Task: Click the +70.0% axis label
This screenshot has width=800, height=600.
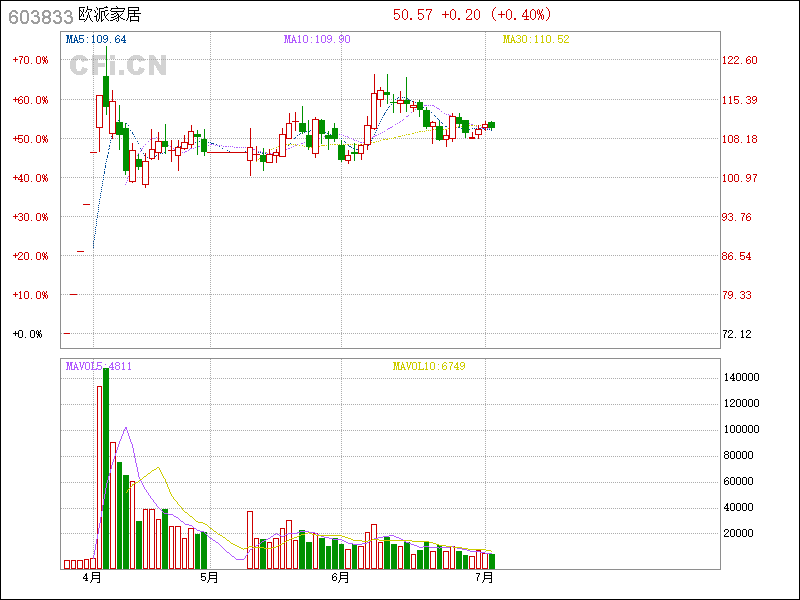Action: [x=30, y=60]
